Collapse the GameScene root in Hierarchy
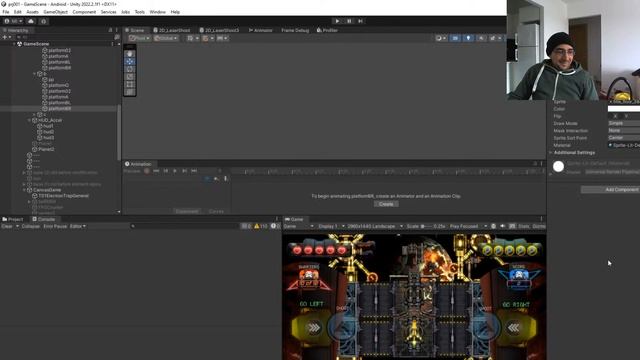This screenshot has height=360, width=640. [x=14, y=44]
